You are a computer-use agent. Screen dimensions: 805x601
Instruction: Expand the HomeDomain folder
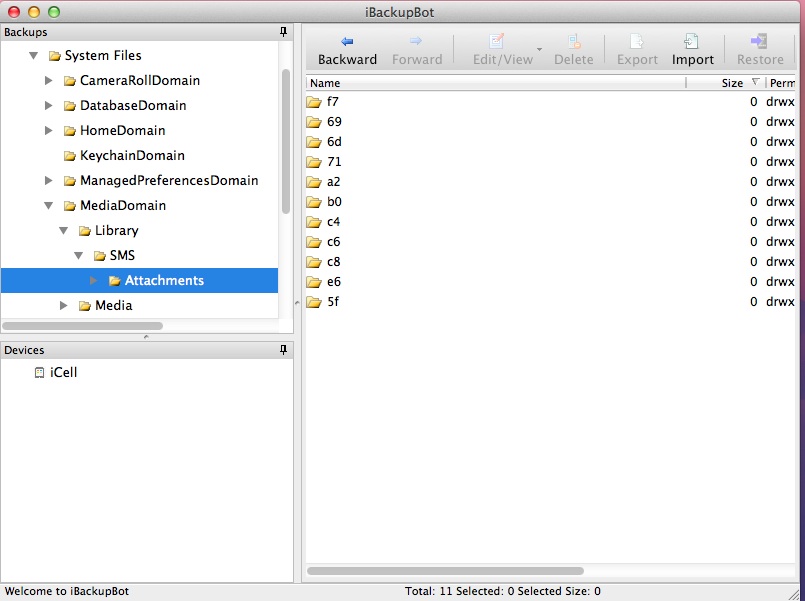point(48,130)
